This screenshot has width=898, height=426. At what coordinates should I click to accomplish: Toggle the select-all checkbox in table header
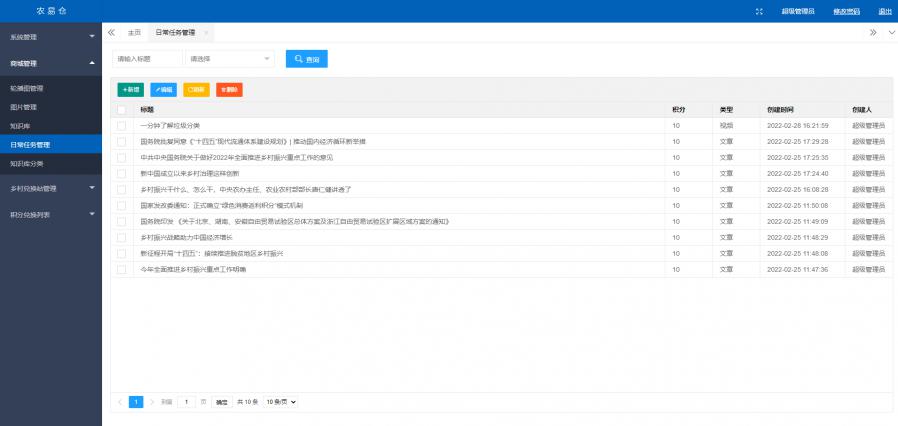(122, 109)
